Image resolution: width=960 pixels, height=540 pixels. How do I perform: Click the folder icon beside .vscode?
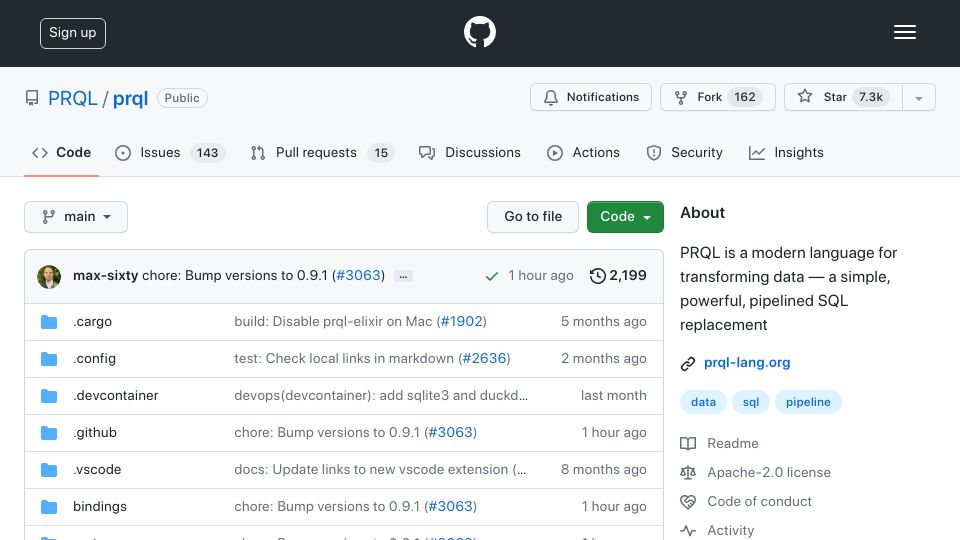pos(49,470)
